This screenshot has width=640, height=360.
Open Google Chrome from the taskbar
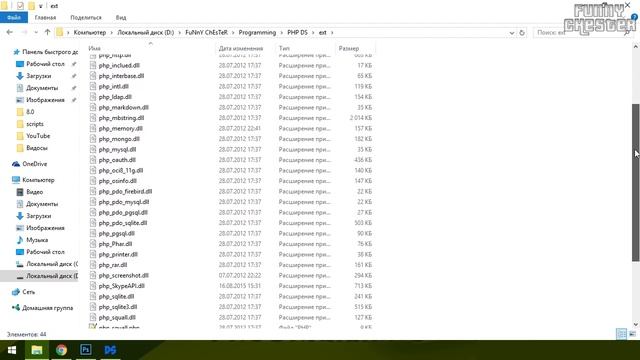[61, 350]
